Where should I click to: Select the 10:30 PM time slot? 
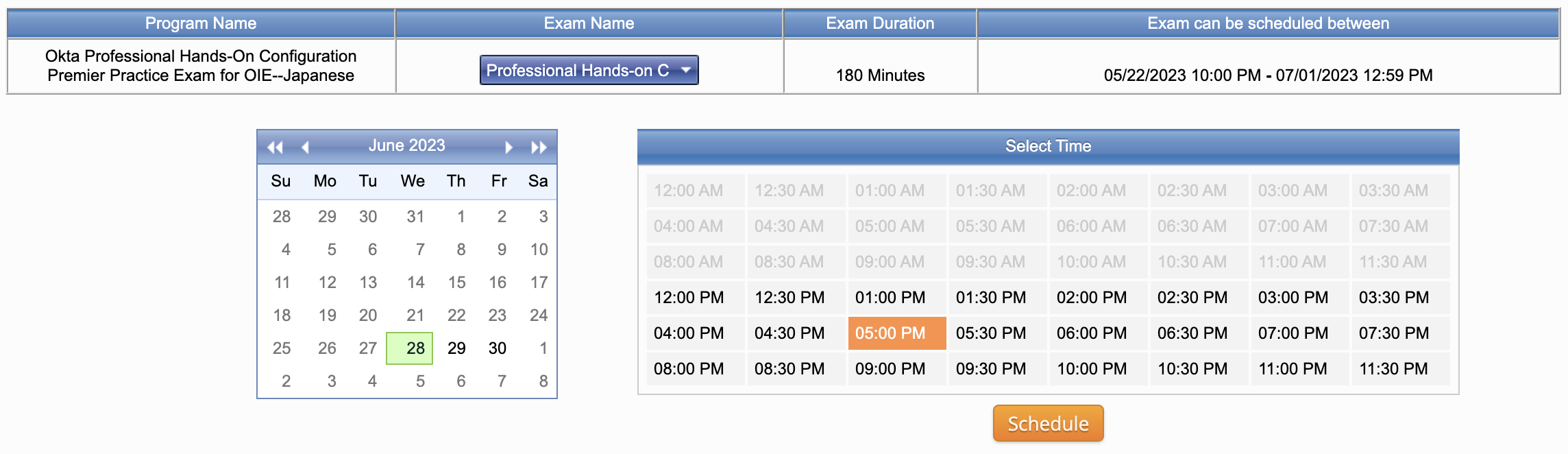(x=1192, y=369)
